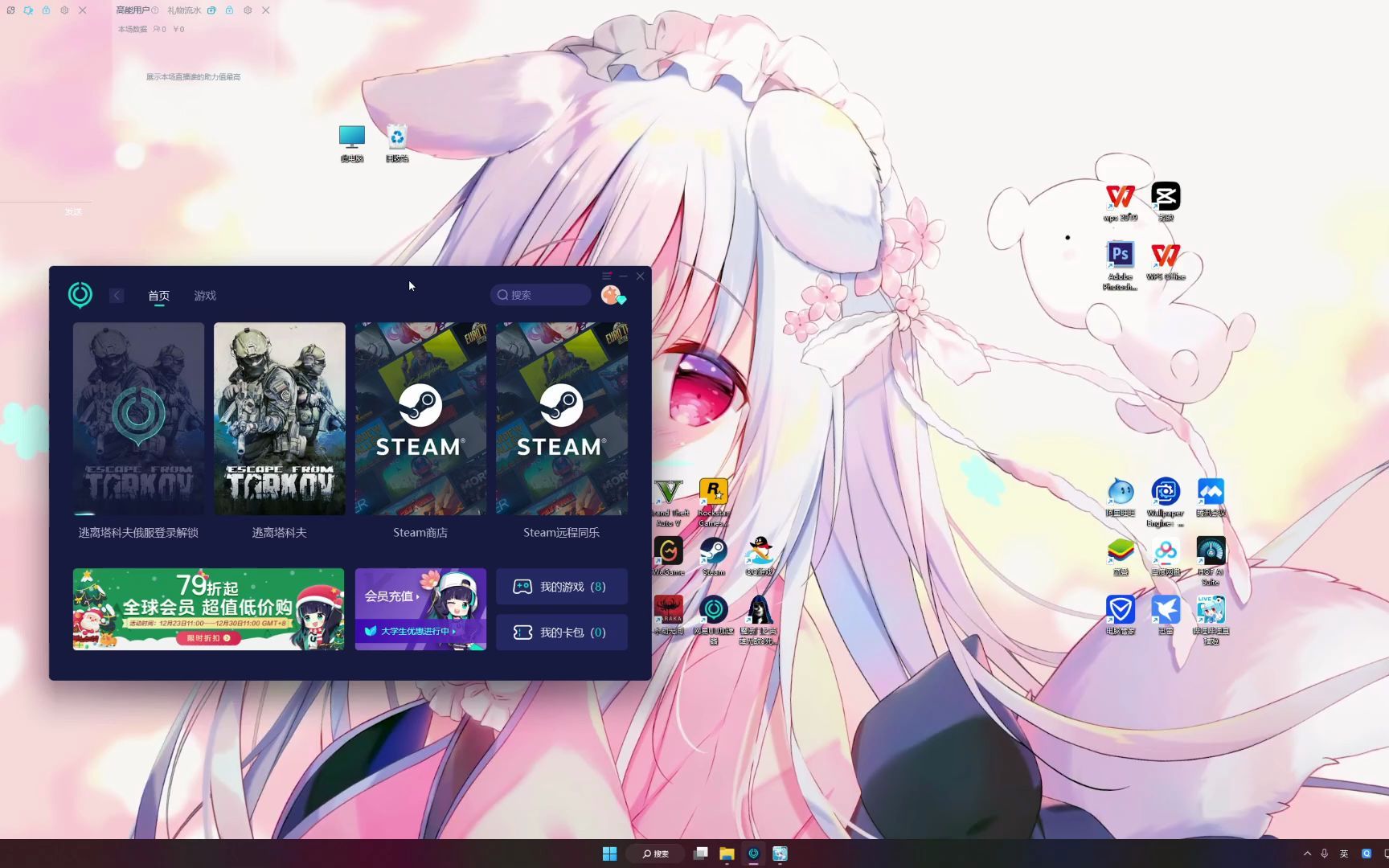Switch input language via 英 indicator
The height and width of the screenshot is (868, 1389).
pyautogui.click(x=1344, y=854)
